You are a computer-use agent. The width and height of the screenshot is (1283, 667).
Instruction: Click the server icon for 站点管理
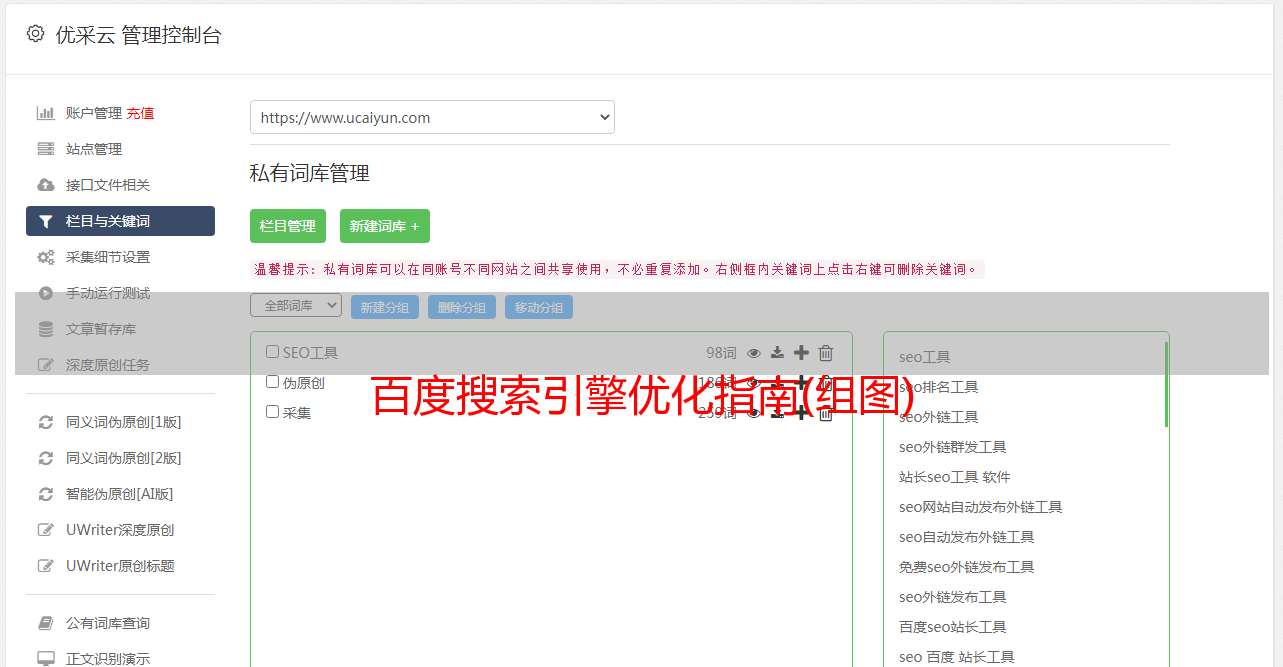[46, 149]
